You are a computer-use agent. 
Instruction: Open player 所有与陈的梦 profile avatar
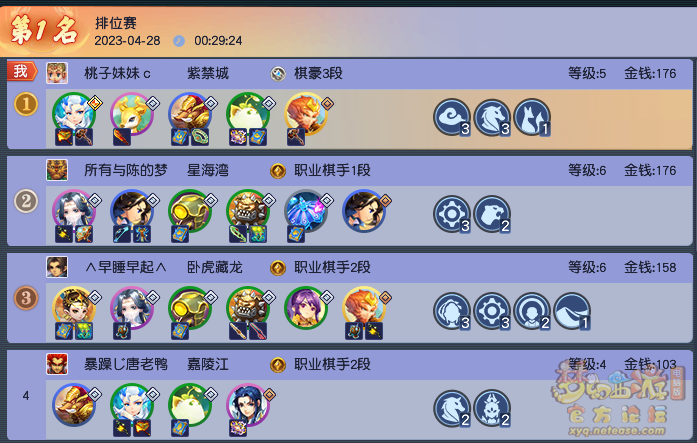coord(57,170)
